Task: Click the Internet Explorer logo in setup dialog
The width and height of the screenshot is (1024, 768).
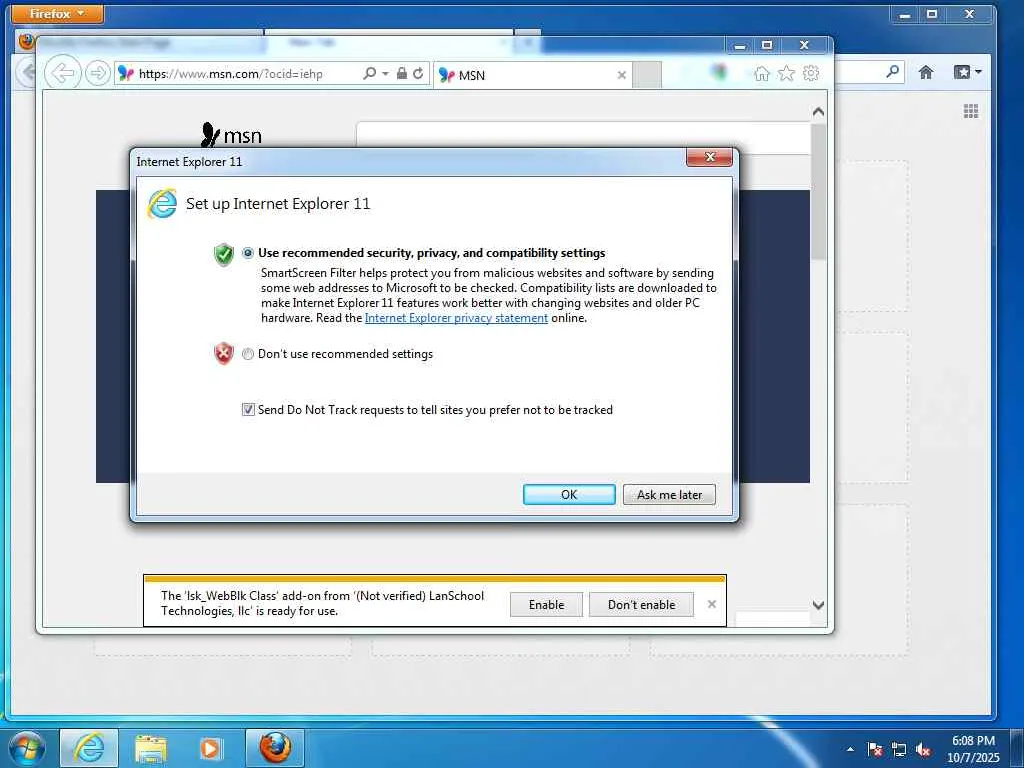Action: coord(162,203)
